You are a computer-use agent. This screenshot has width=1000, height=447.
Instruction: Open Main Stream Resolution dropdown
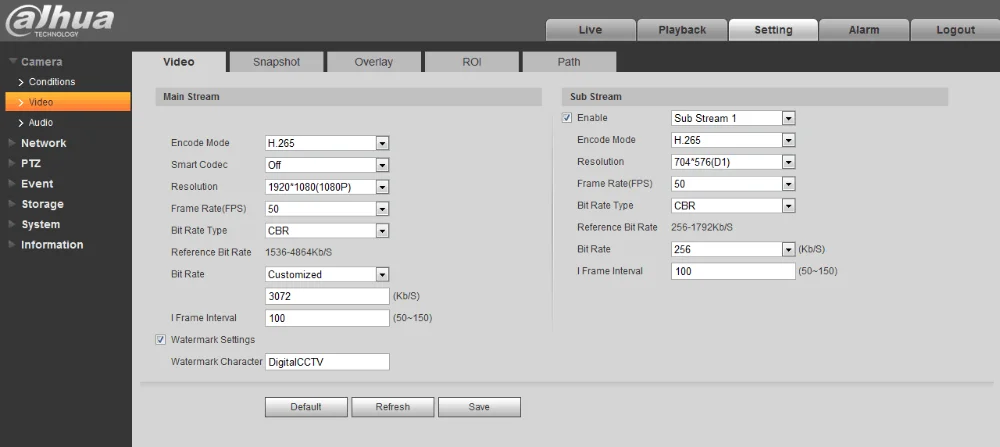pos(327,187)
